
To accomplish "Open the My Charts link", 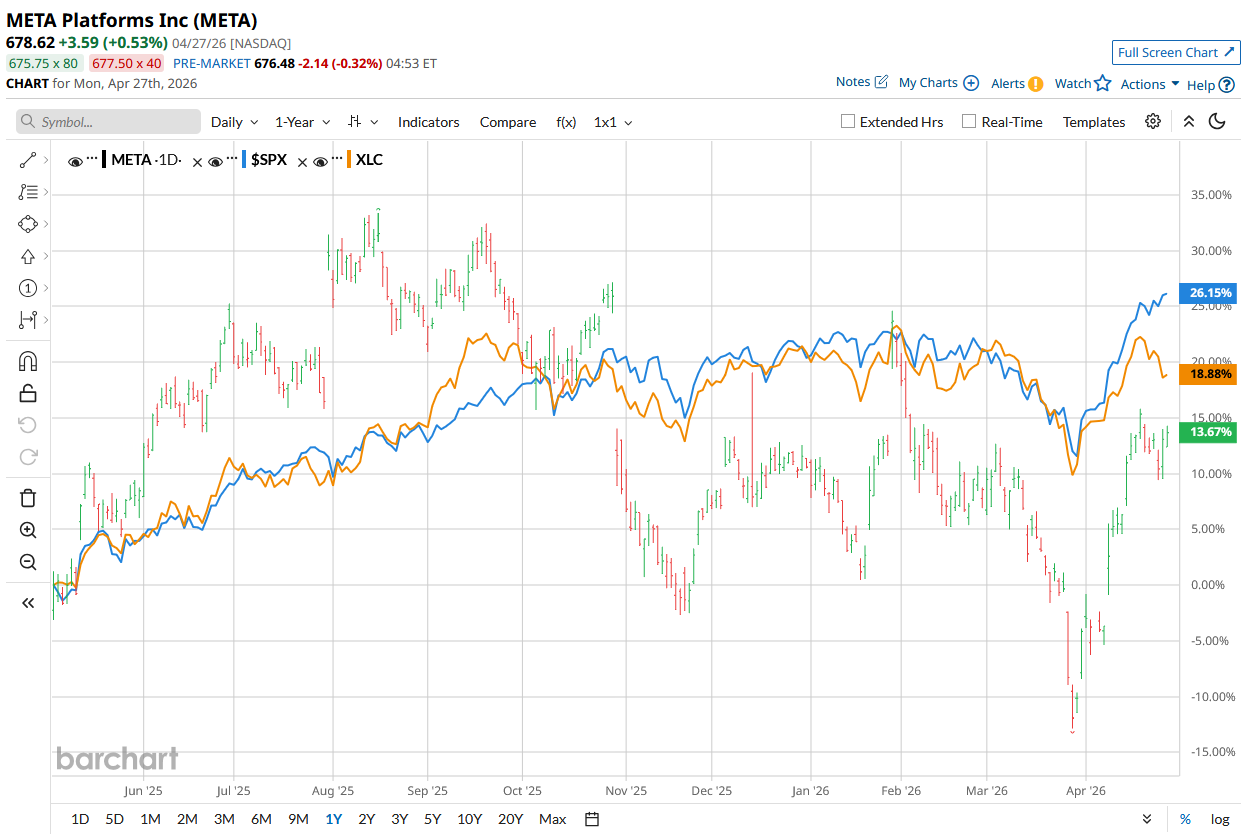I will 938,83.
